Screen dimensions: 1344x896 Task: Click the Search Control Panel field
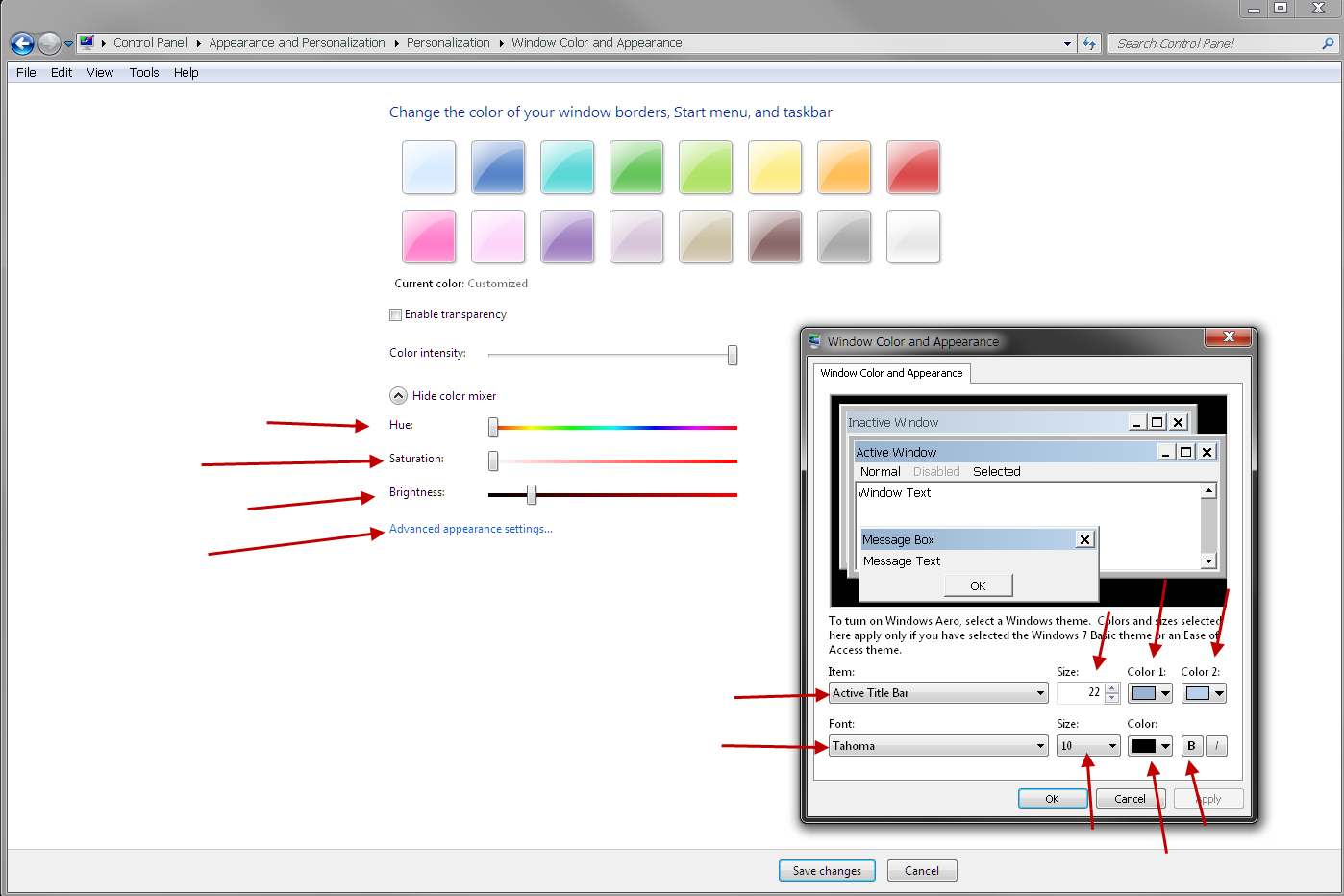[1216, 43]
